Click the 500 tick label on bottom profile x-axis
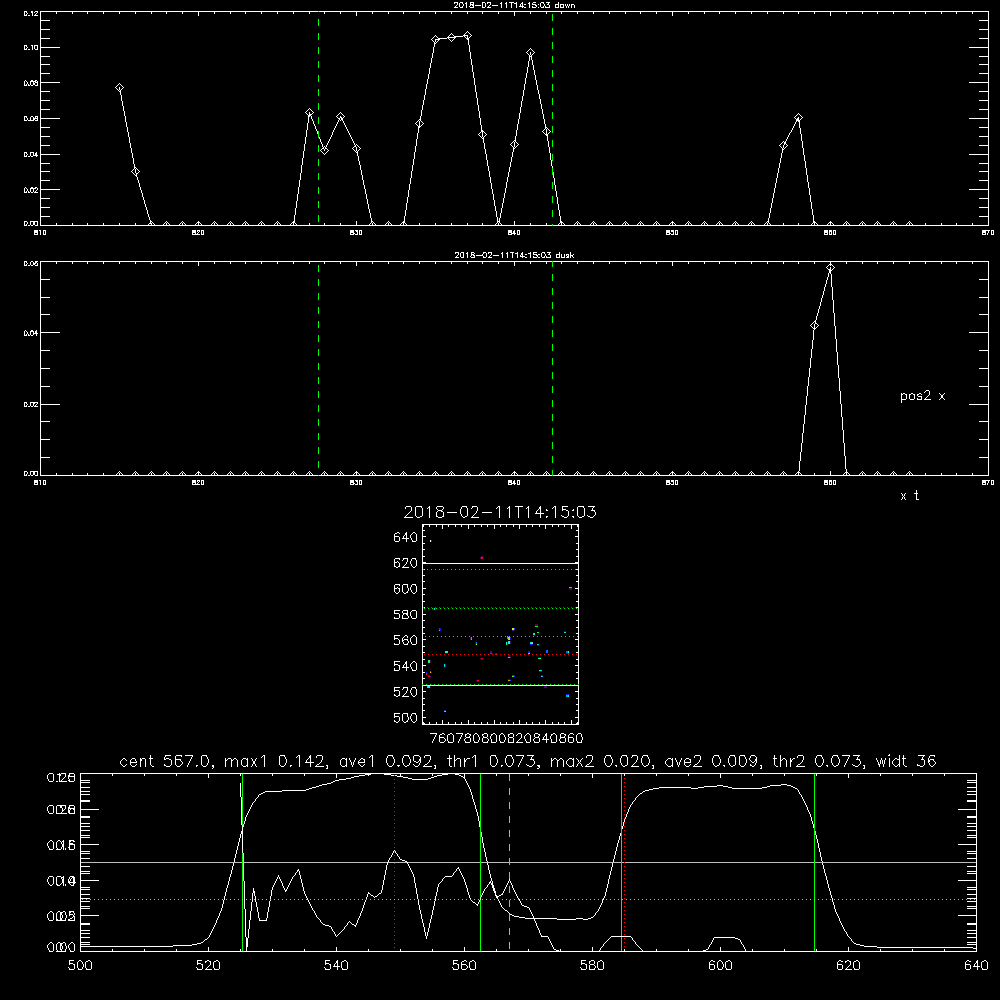The image size is (1000, 1000). 80,966
